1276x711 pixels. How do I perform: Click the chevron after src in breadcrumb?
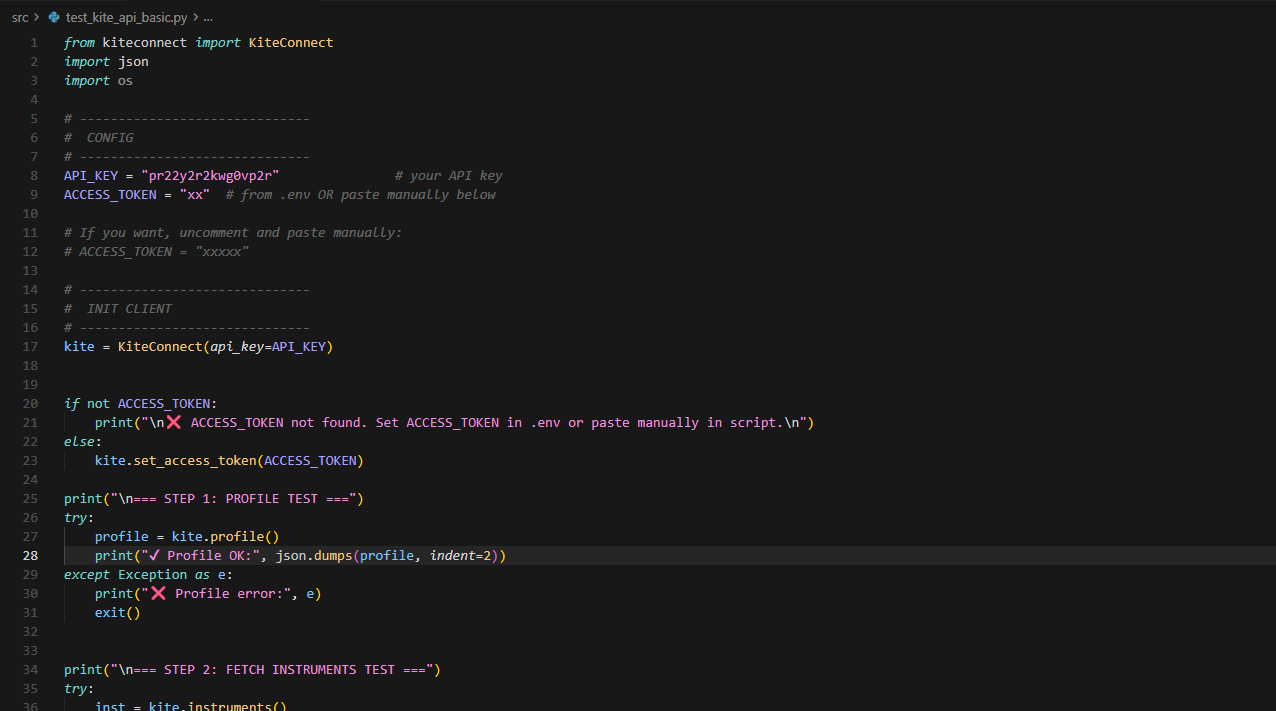point(37,18)
